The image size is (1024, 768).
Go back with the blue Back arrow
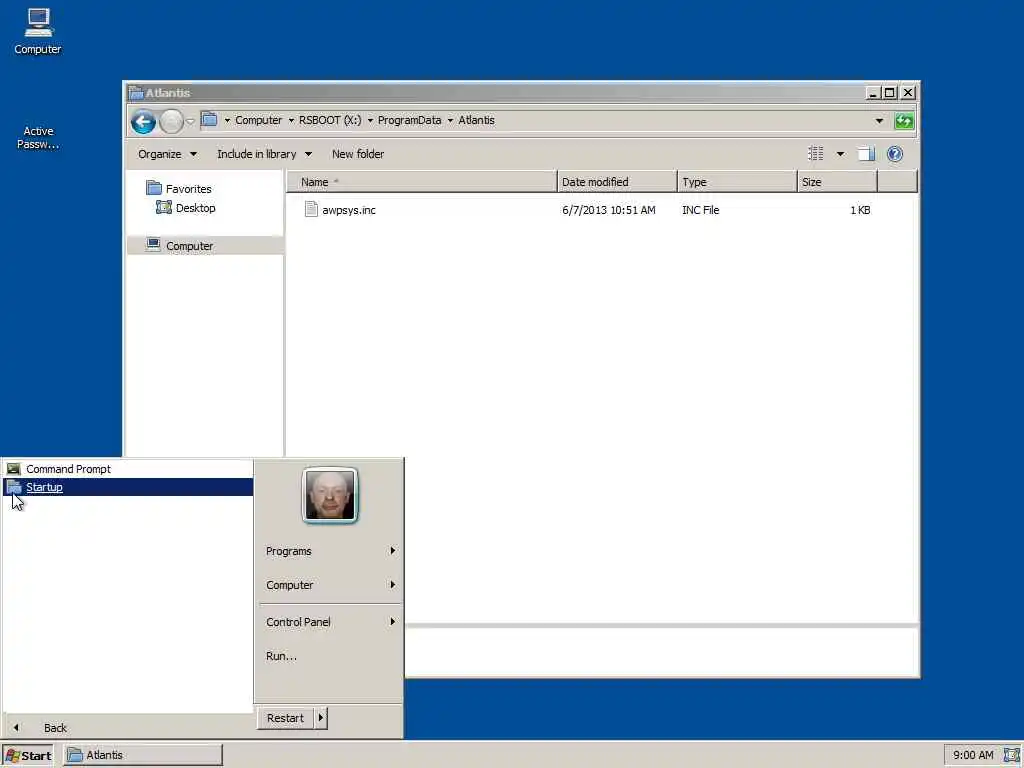(x=143, y=121)
